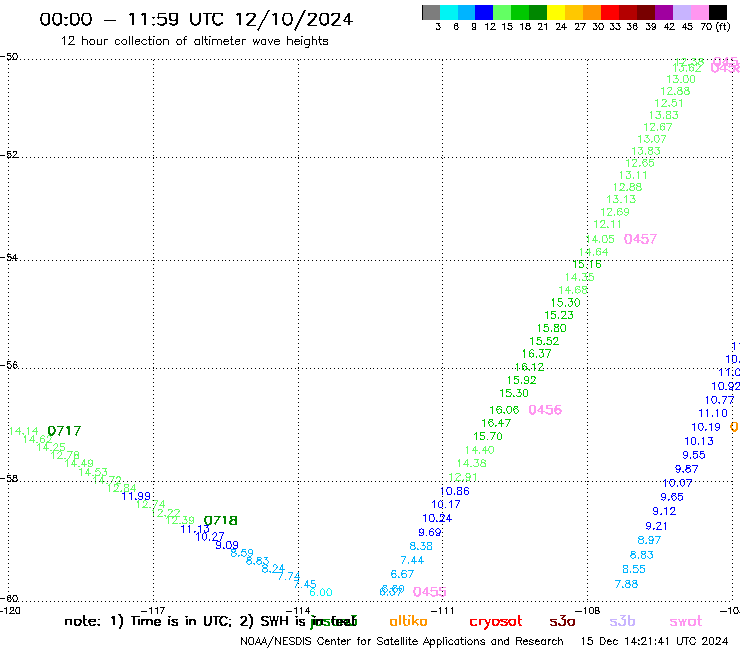
Task: Click the wave height value 8.97
Action: pyautogui.click(x=649, y=540)
